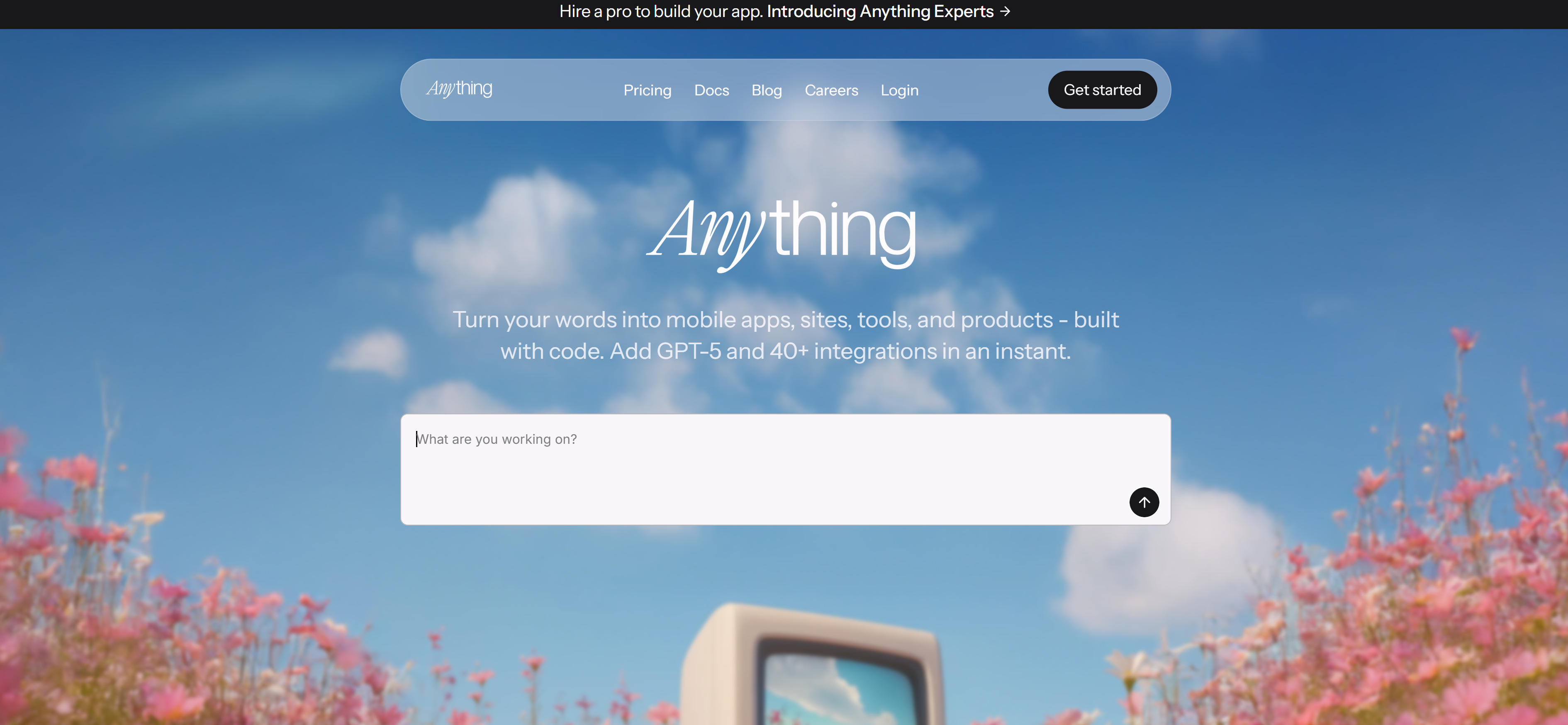The width and height of the screenshot is (1568, 725).
Task: Submit prompt with the up-arrow button
Action: click(1144, 502)
